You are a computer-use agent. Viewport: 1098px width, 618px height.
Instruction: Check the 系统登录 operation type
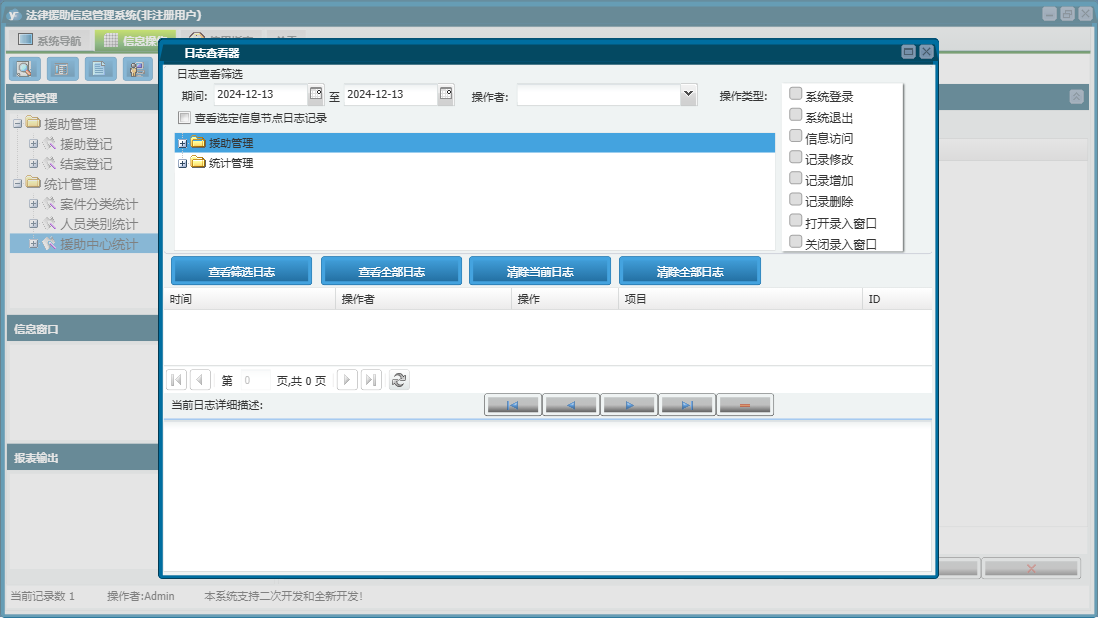point(795,94)
